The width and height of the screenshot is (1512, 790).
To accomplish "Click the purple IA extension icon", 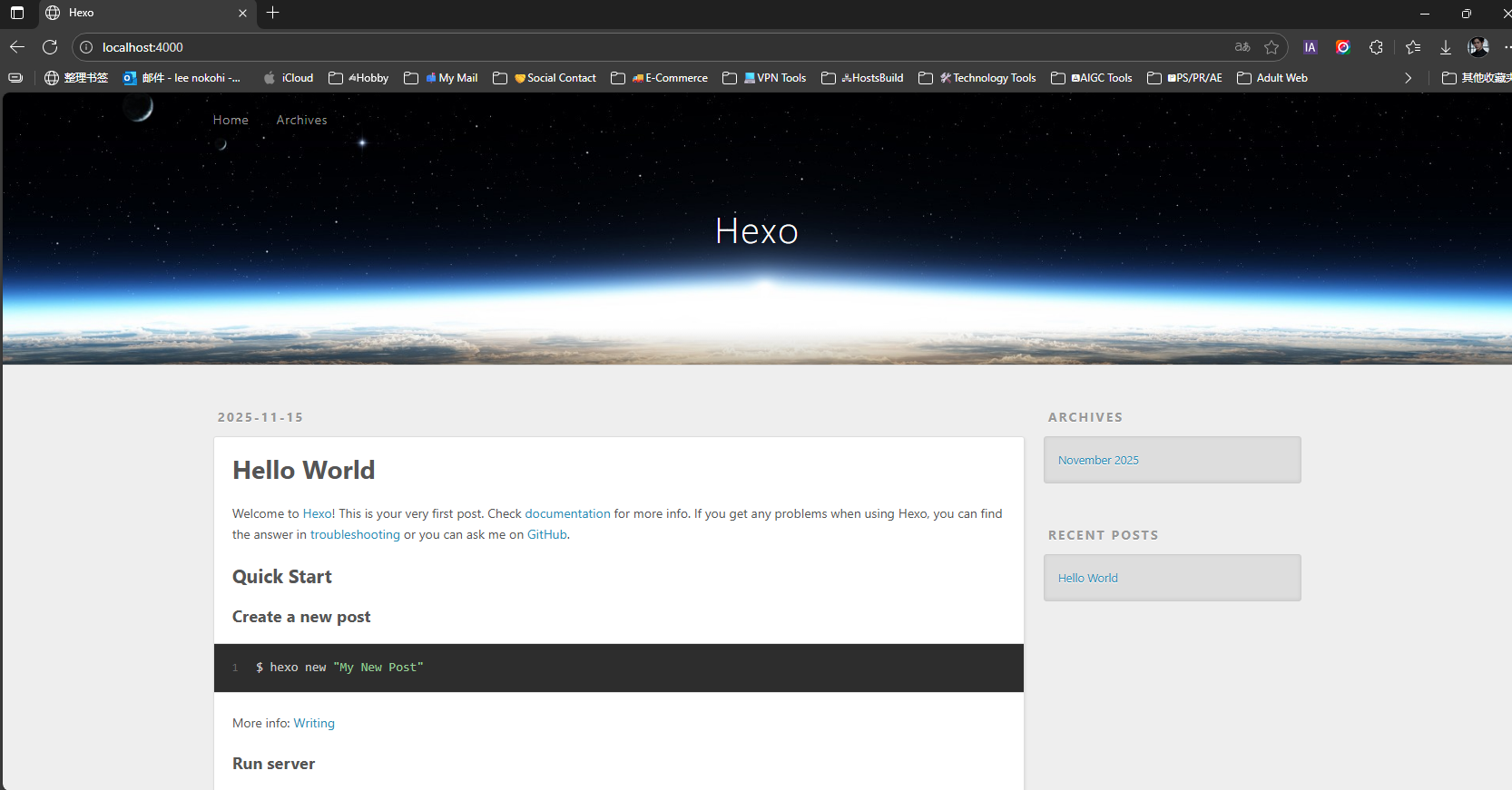I will click(1310, 47).
